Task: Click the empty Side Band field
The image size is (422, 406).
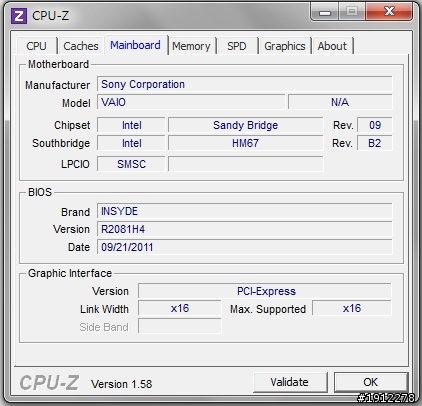Action: 180,327
